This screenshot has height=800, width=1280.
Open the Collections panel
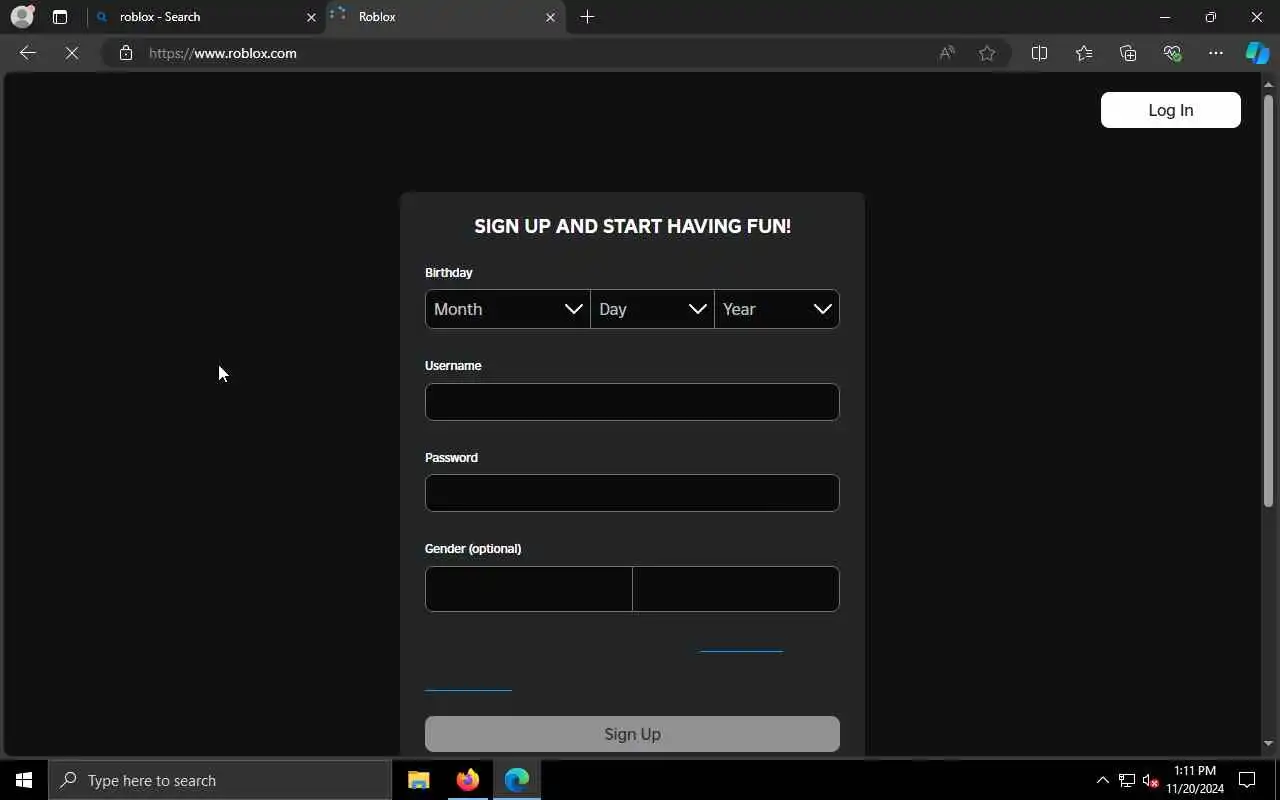(1128, 53)
